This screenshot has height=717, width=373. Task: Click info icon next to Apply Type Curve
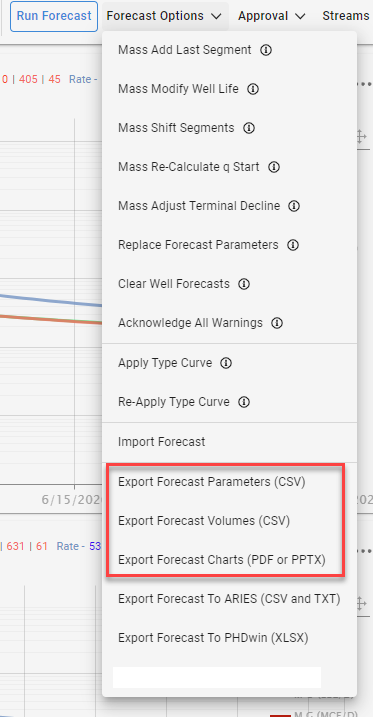tap(226, 363)
